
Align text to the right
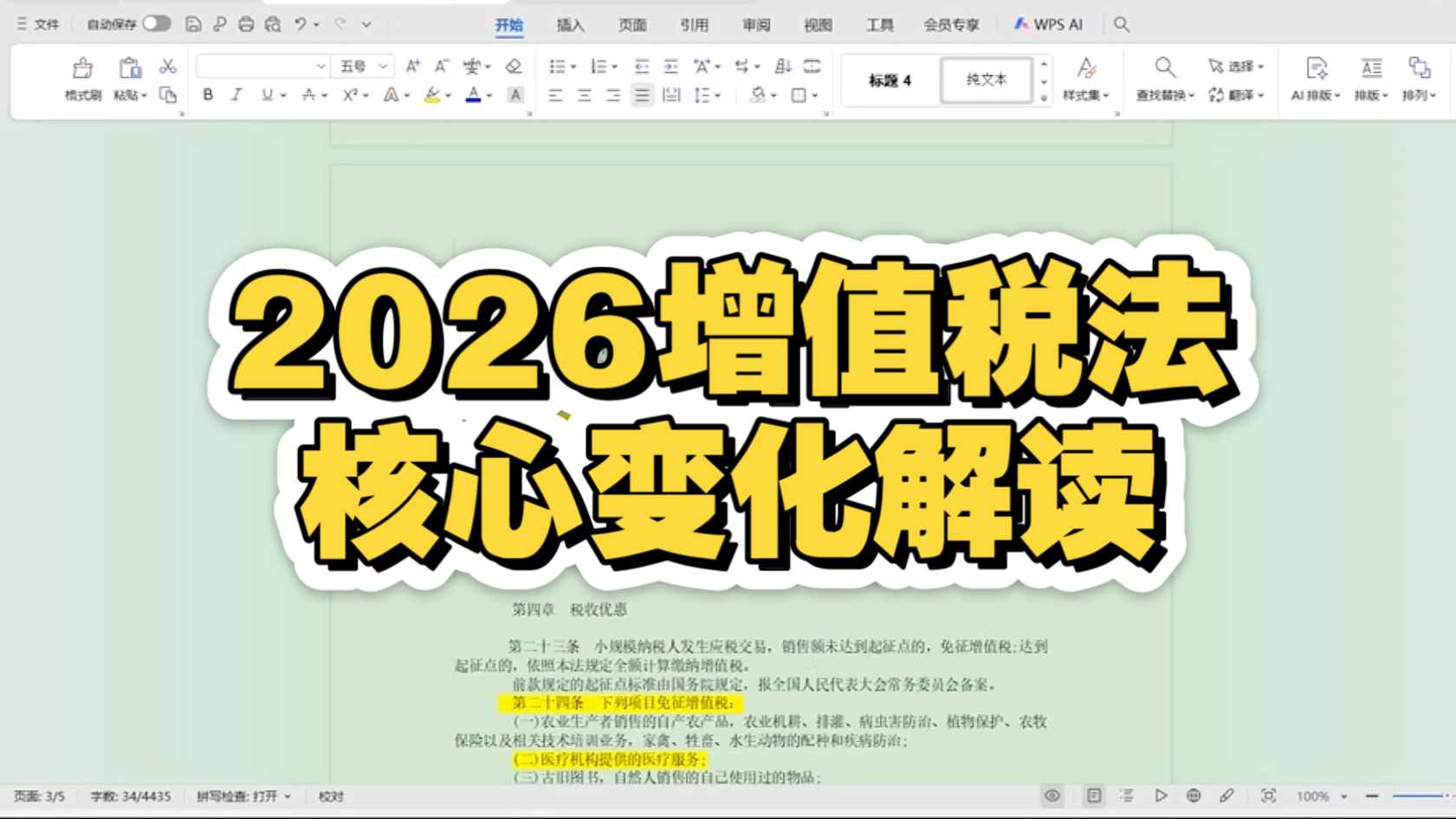[613, 95]
